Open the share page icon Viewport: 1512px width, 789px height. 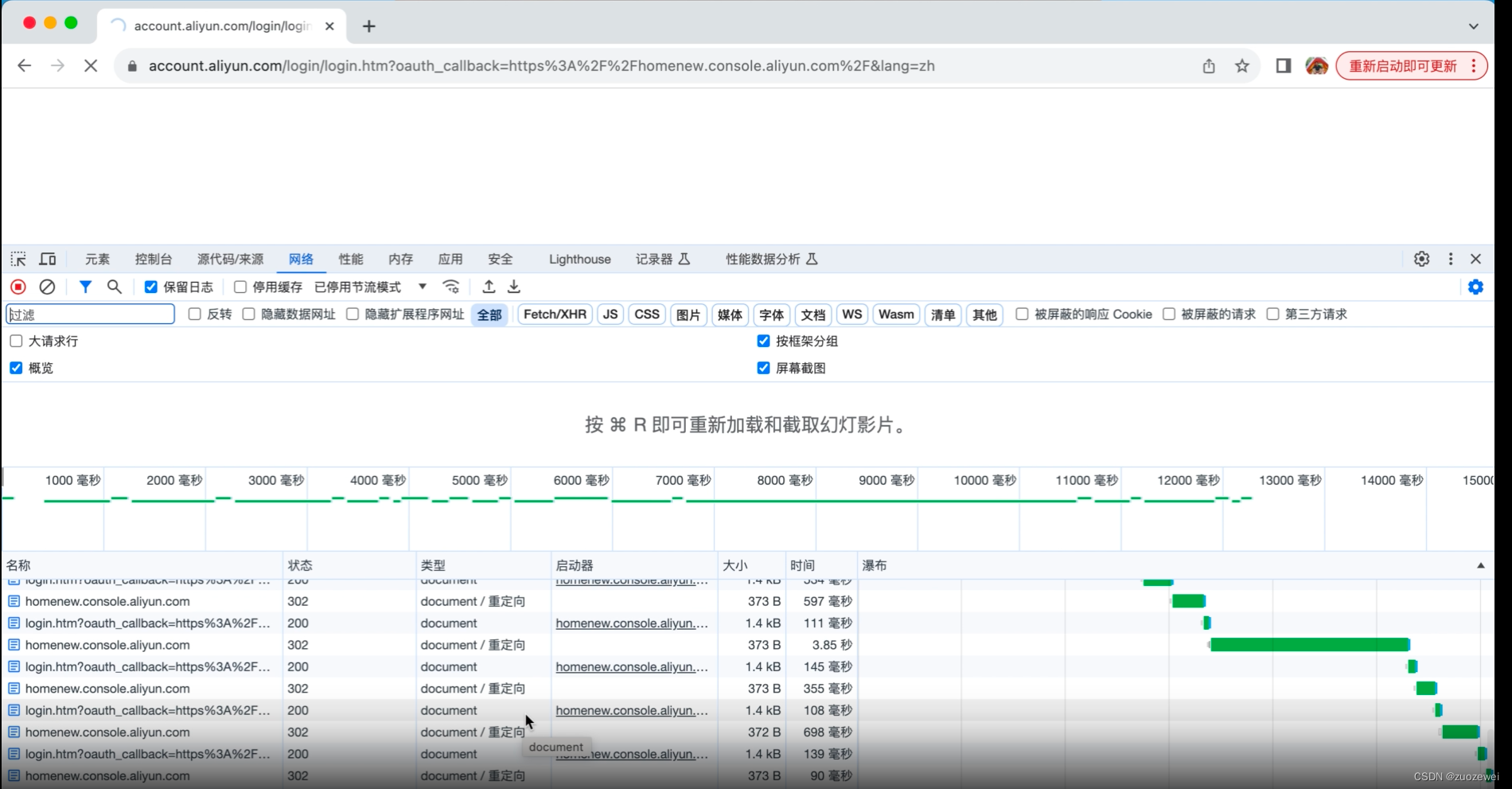coord(1209,66)
